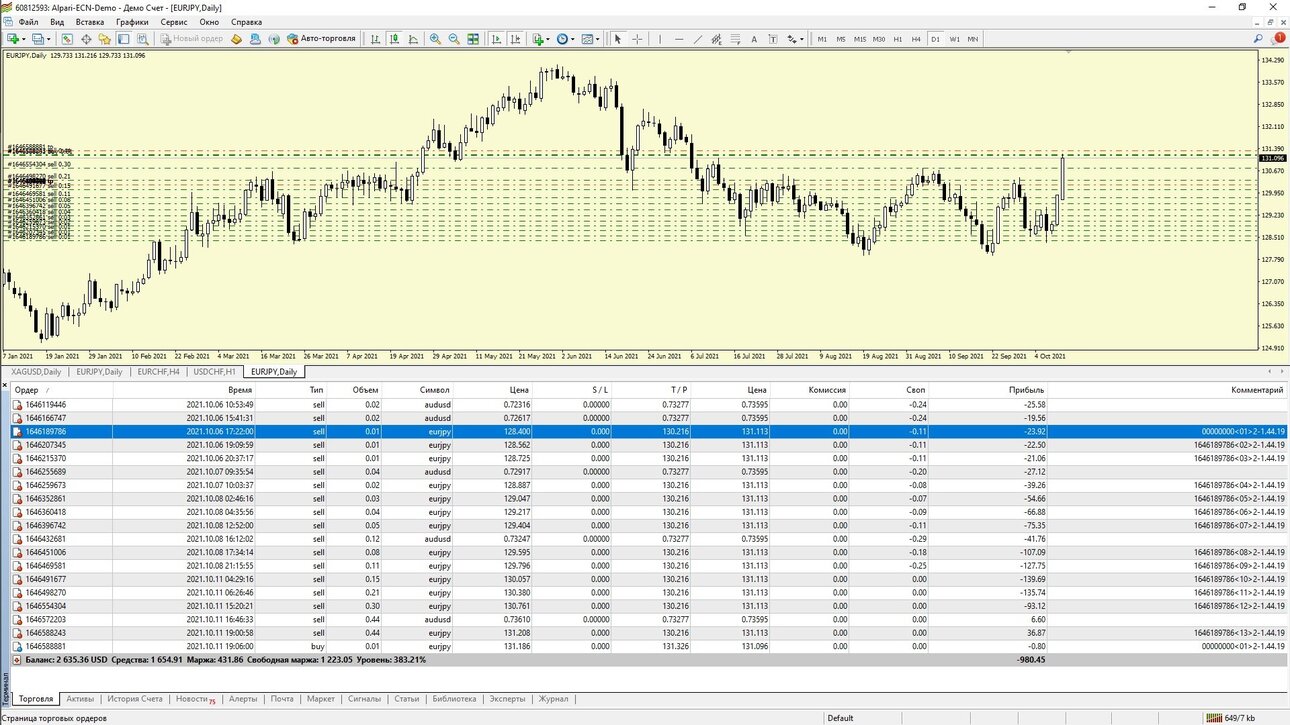Viewport: 1290px width, 725px height.
Task: Switch timeframe to M1
Action: click(x=822, y=39)
